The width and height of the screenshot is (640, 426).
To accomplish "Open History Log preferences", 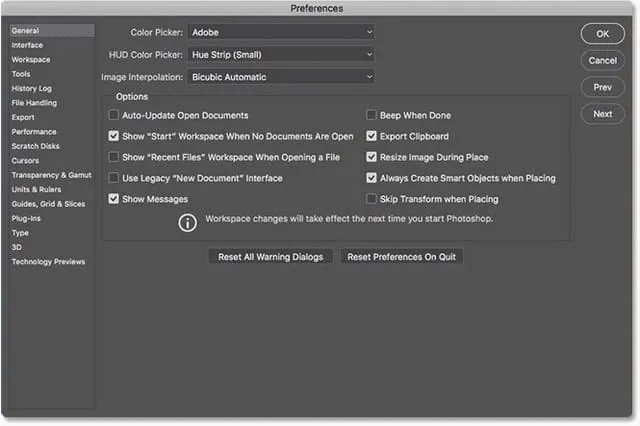I will pyautogui.click(x=32, y=89).
